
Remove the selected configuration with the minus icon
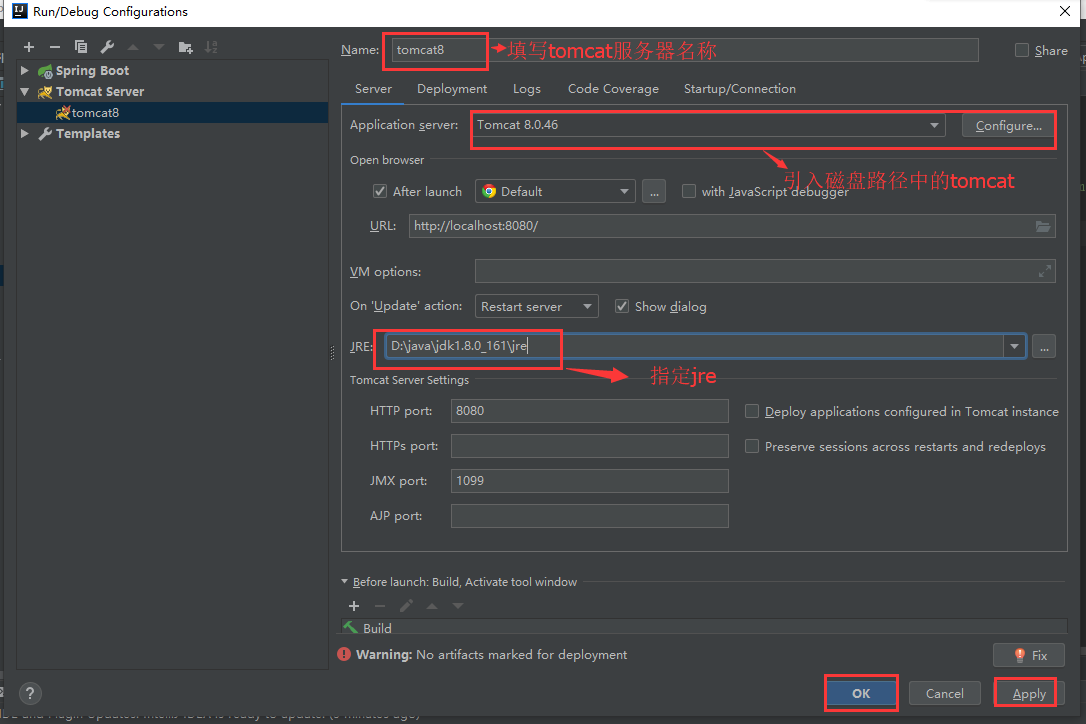click(55, 47)
